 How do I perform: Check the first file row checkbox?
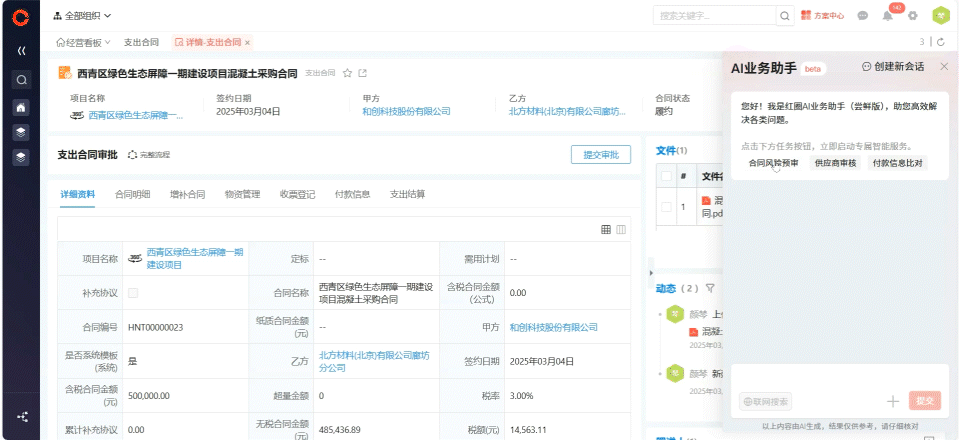click(665, 207)
